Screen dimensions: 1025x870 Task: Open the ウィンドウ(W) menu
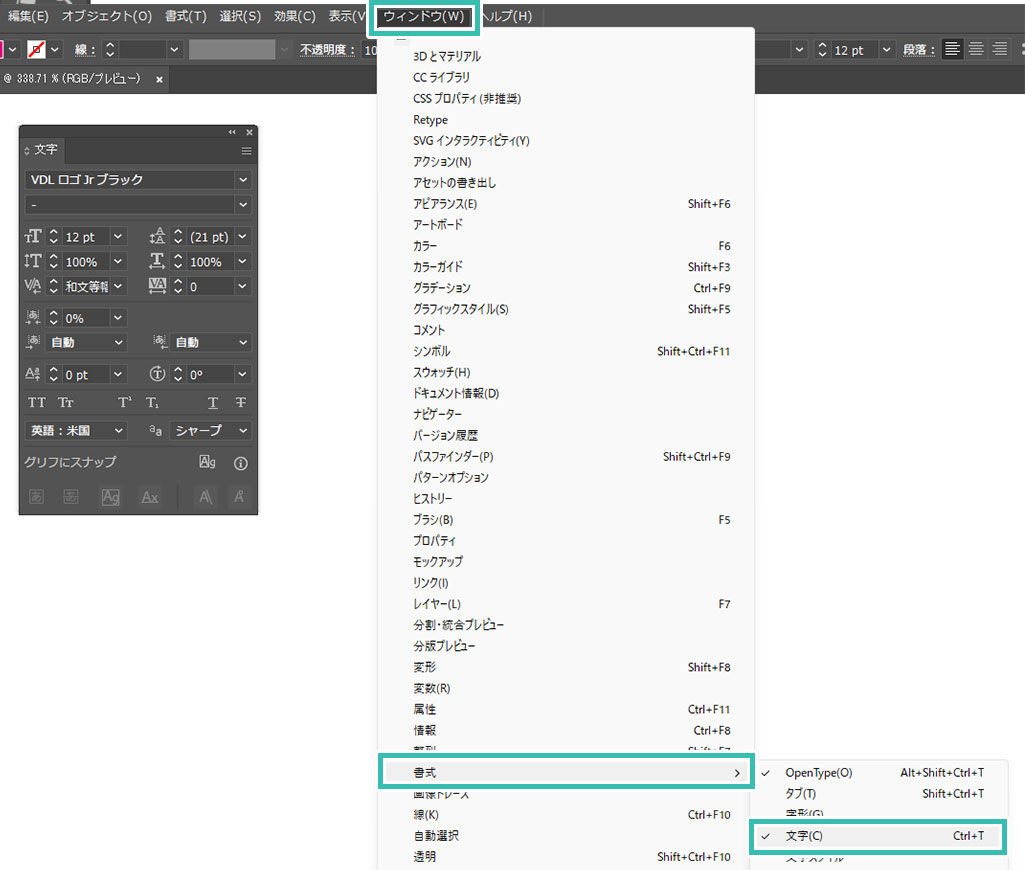click(x=424, y=16)
